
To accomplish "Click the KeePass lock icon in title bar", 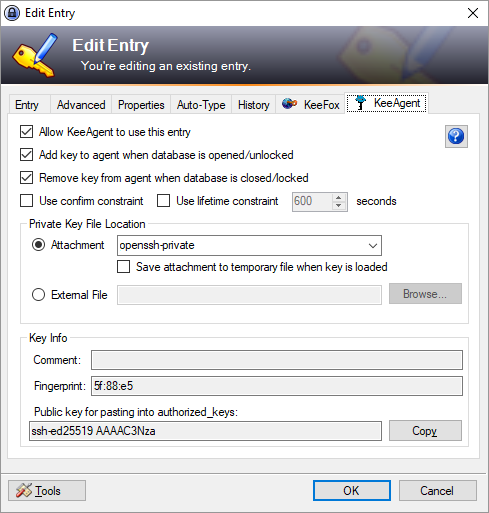I will pos(12,13).
